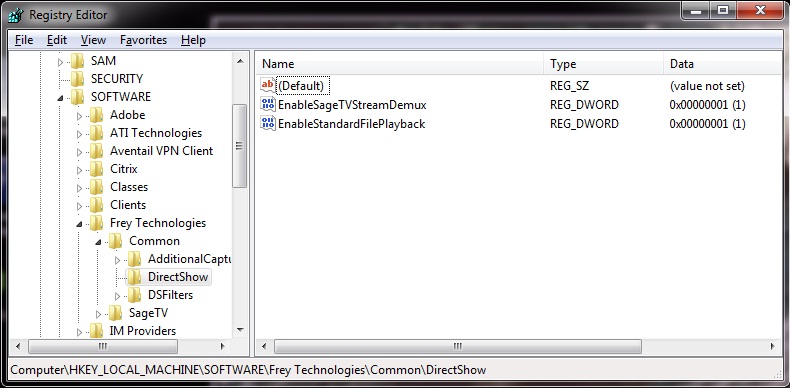This screenshot has height=390, width=790.
Task: Click the tree pane scroll left arrow
Action: pyautogui.click(x=19, y=347)
